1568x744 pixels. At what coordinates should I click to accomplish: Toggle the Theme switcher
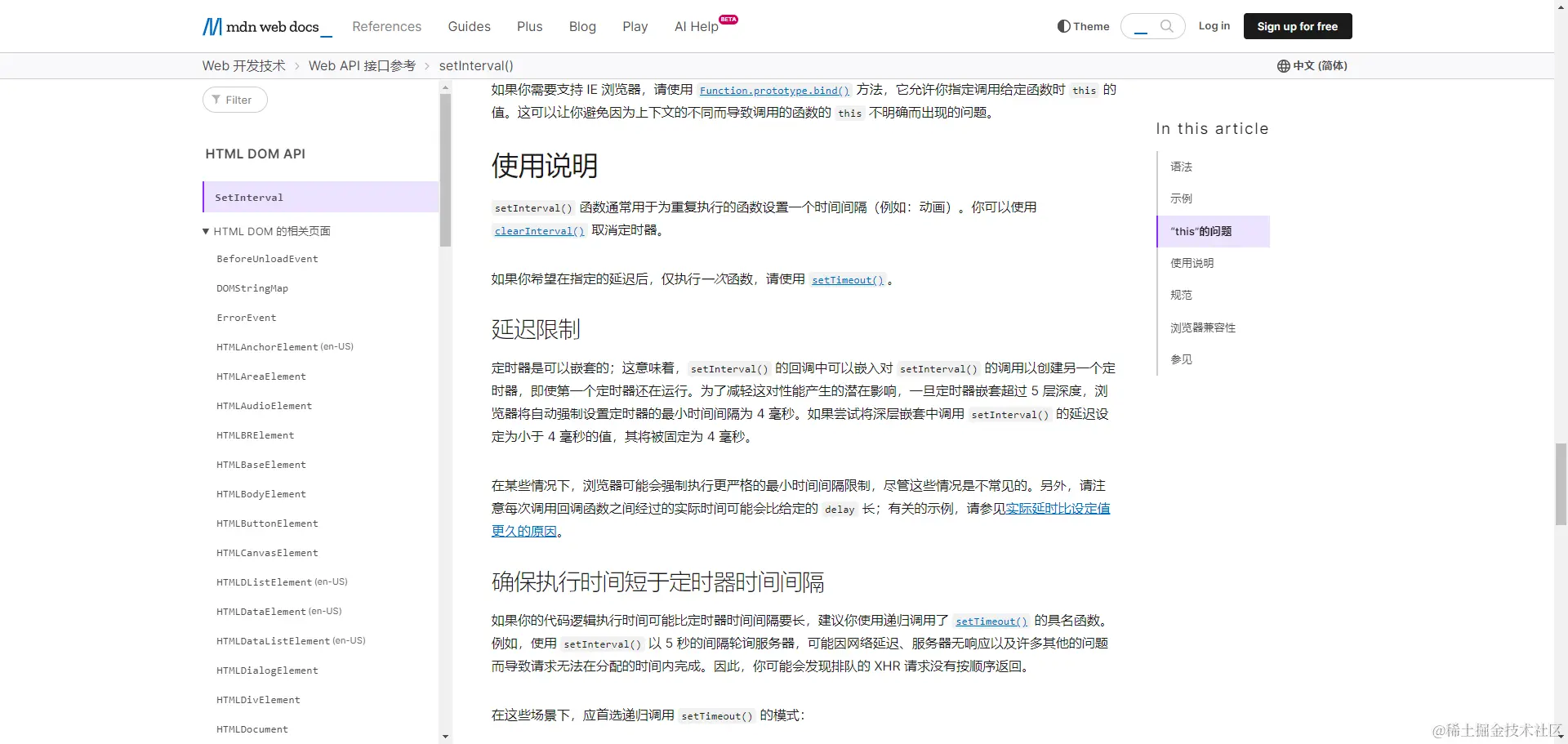pos(1083,26)
